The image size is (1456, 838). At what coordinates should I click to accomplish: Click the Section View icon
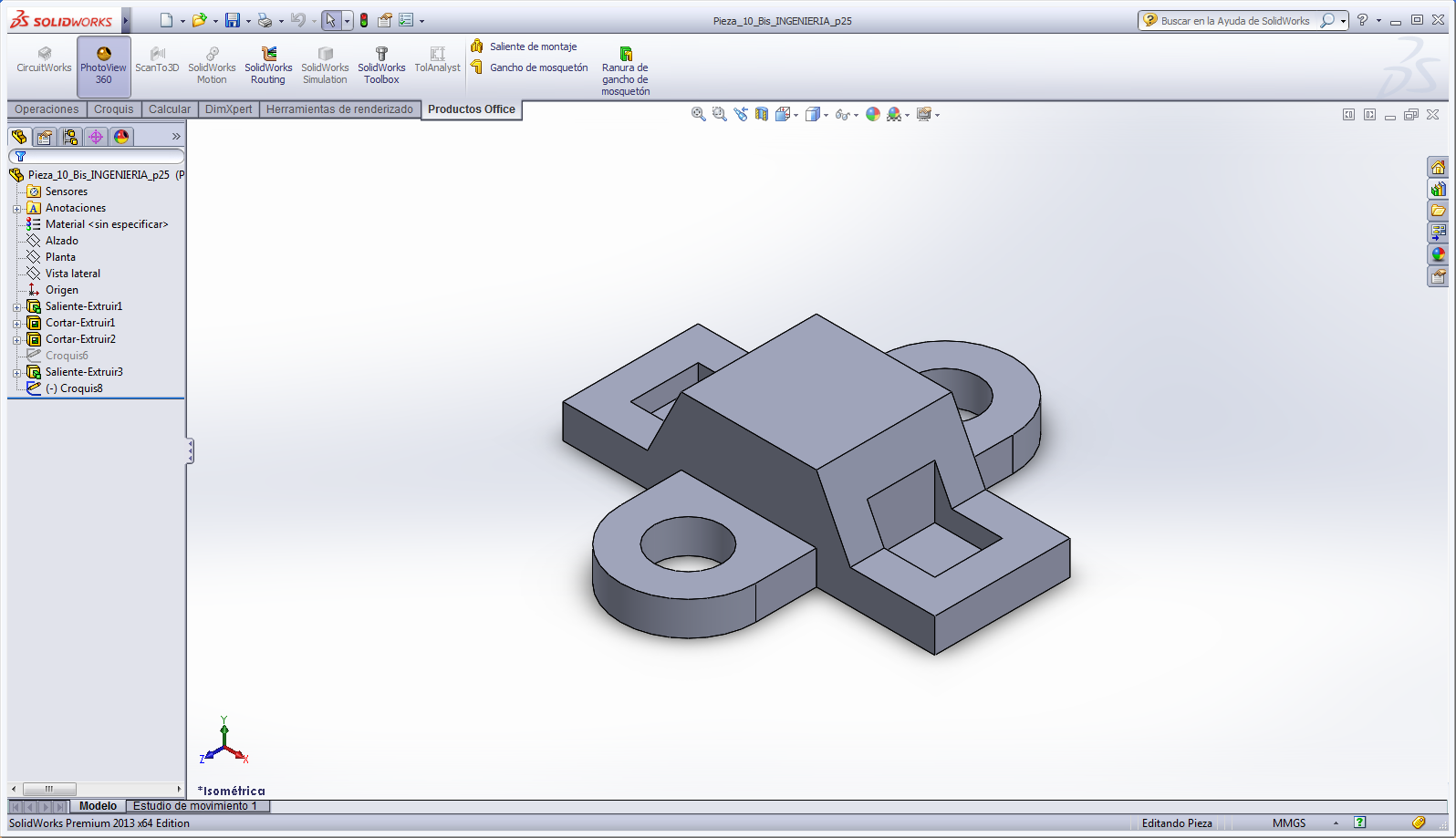tap(762, 114)
